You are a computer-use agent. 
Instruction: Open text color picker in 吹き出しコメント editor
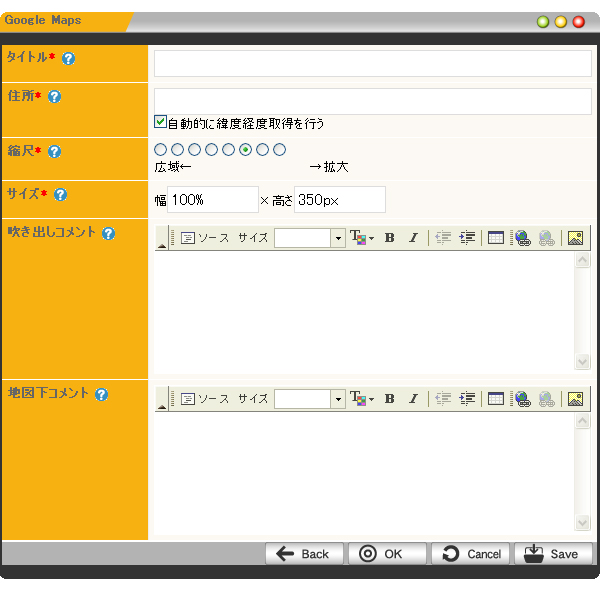click(x=362, y=238)
